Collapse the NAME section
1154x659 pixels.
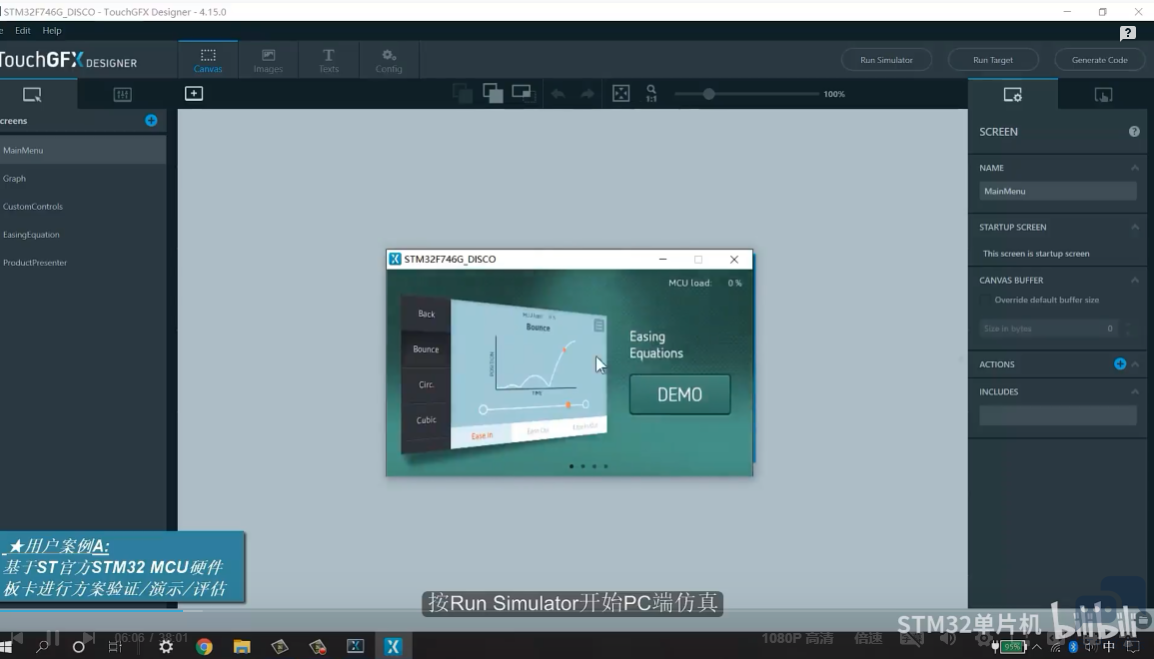click(x=1135, y=168)
